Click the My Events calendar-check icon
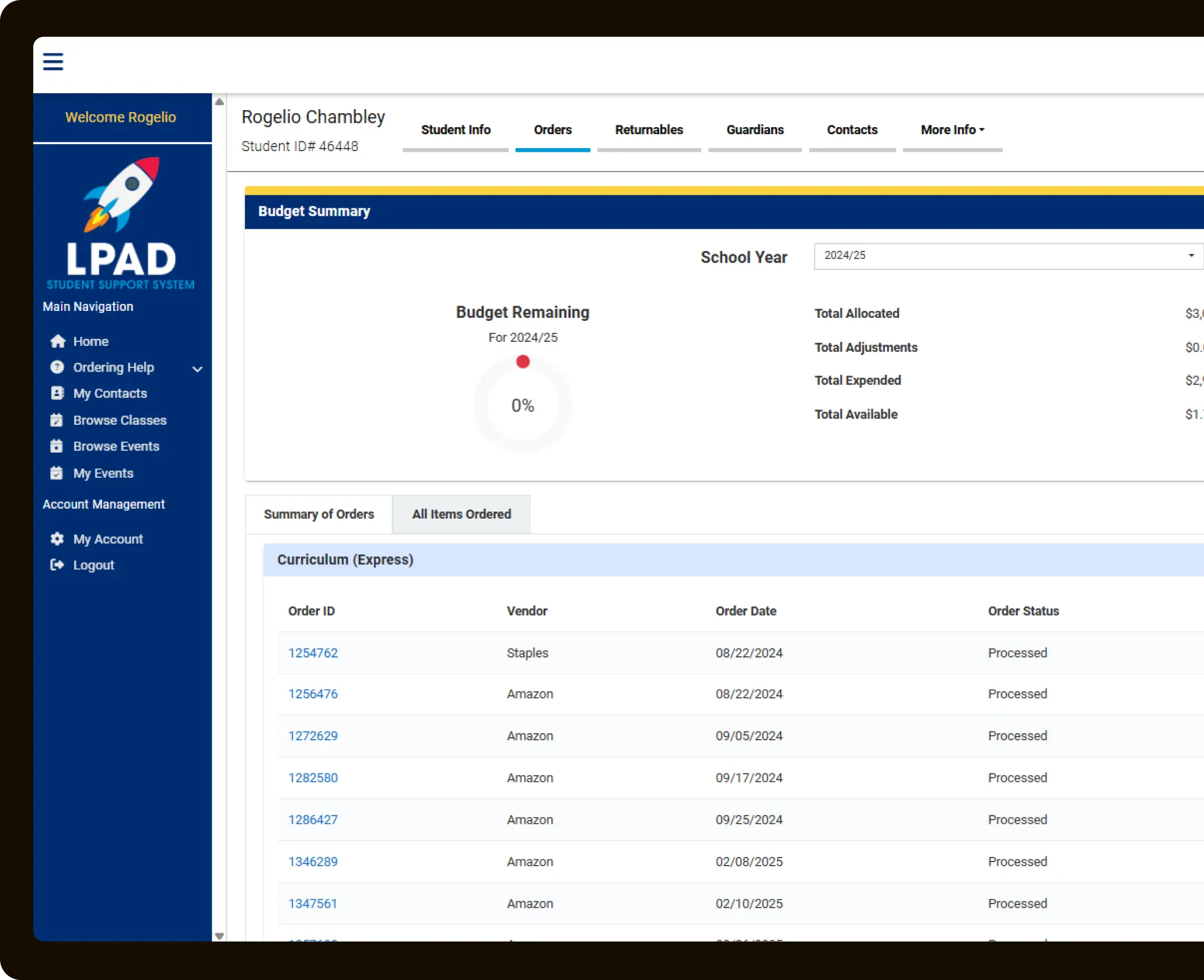 [57, 473]
